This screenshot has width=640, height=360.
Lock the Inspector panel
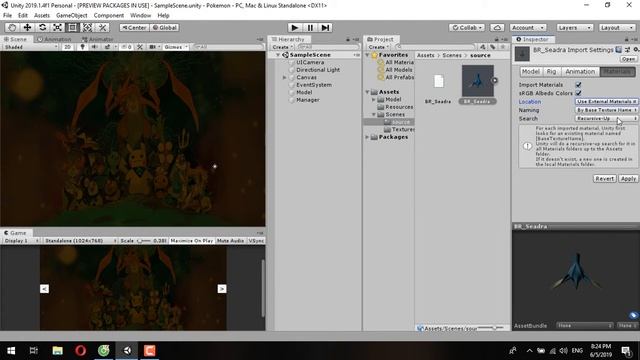click(x=627, y=39)
